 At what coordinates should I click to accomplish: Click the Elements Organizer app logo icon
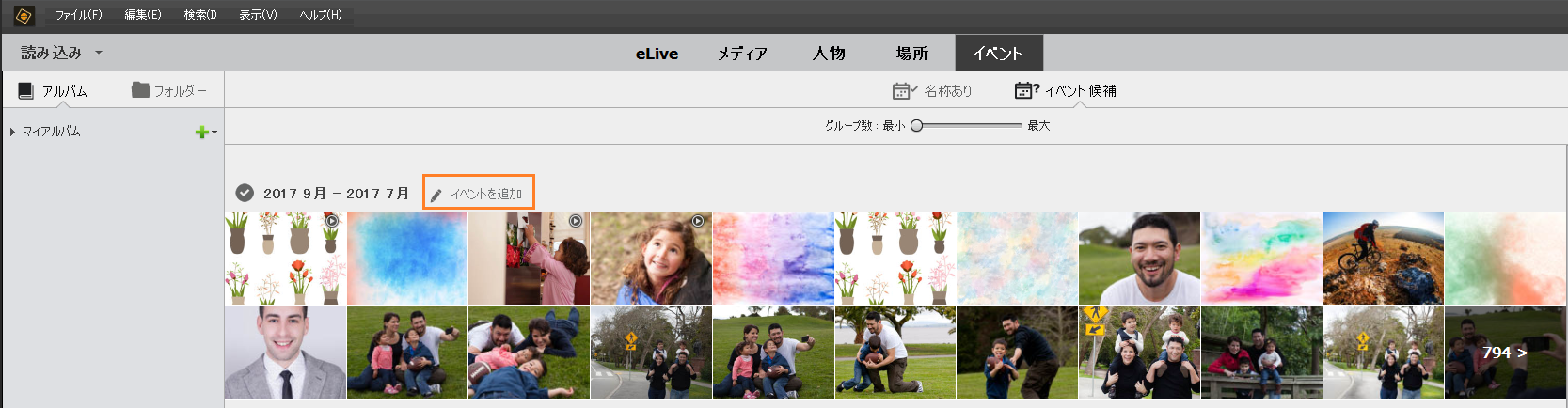pyautogui.click(x=24, y=16)
